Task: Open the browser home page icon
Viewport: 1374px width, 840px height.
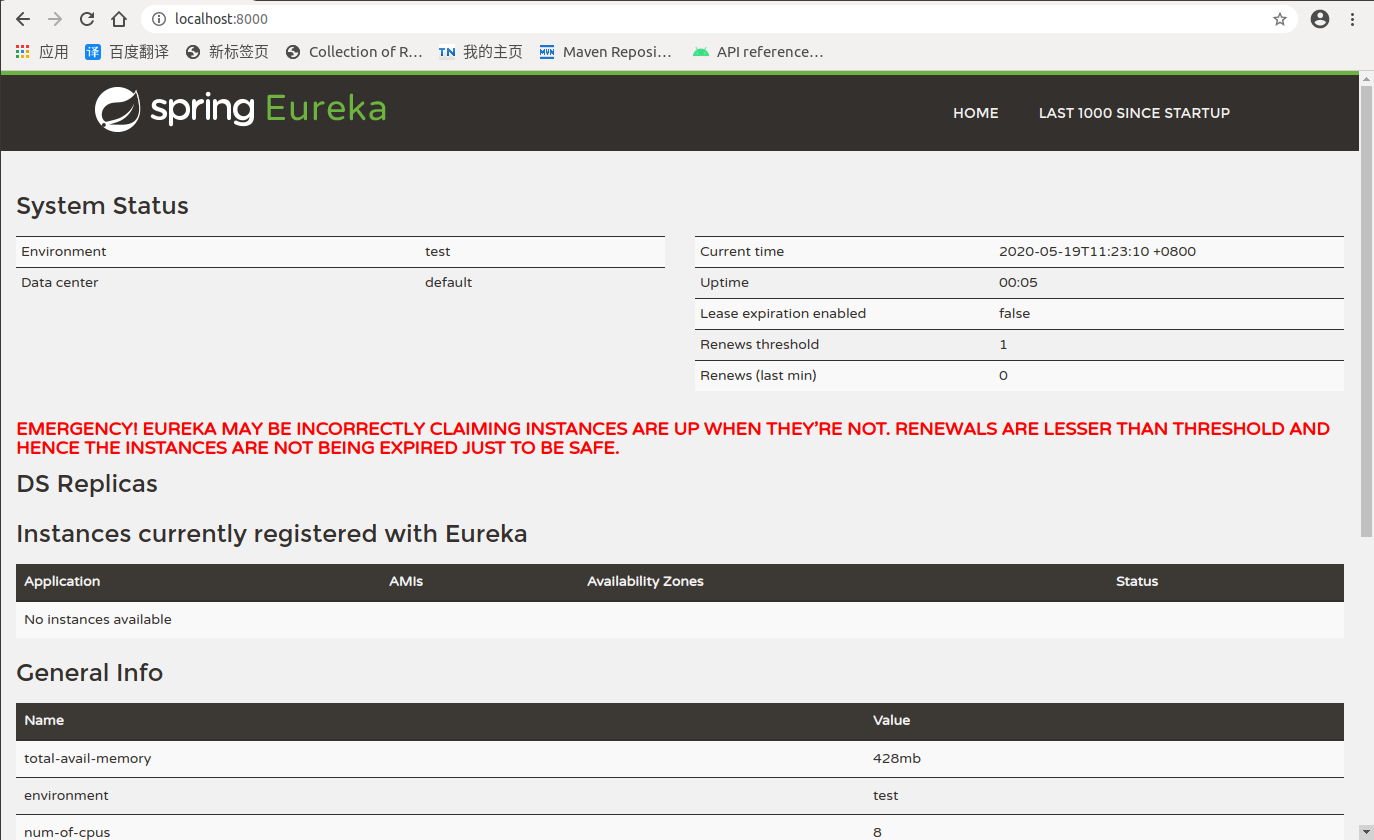Action: pyautogui.click(x=119, y=19)
